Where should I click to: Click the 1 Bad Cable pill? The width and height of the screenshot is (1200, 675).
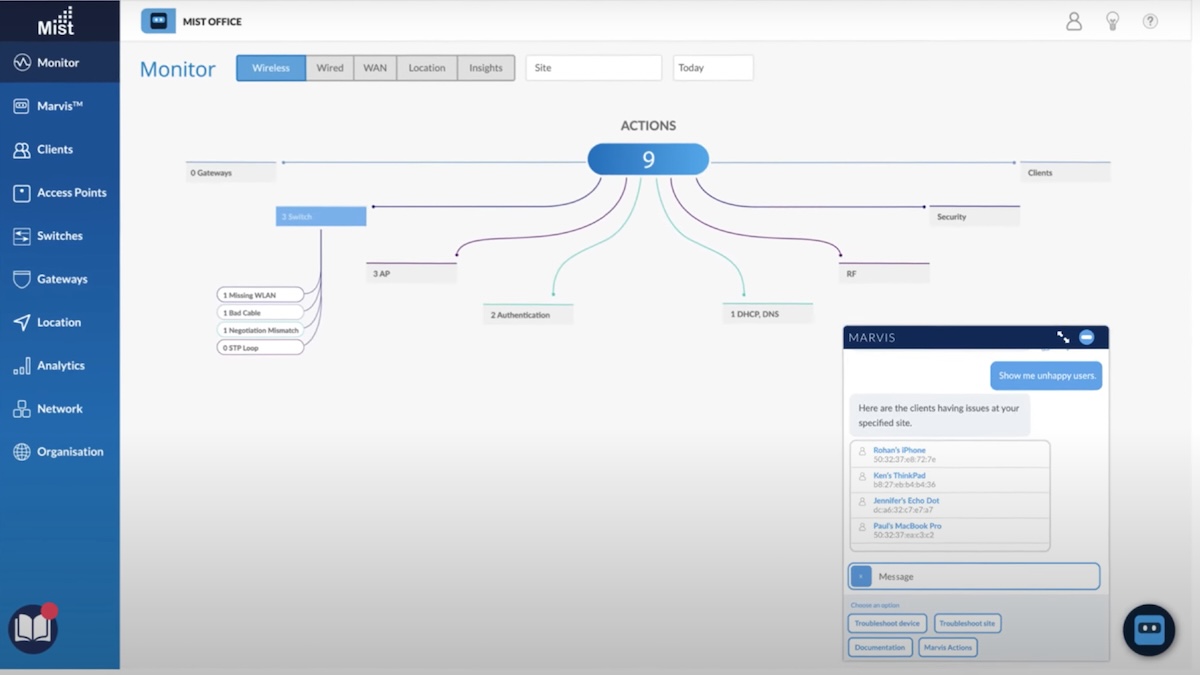[x=260, y=313]
